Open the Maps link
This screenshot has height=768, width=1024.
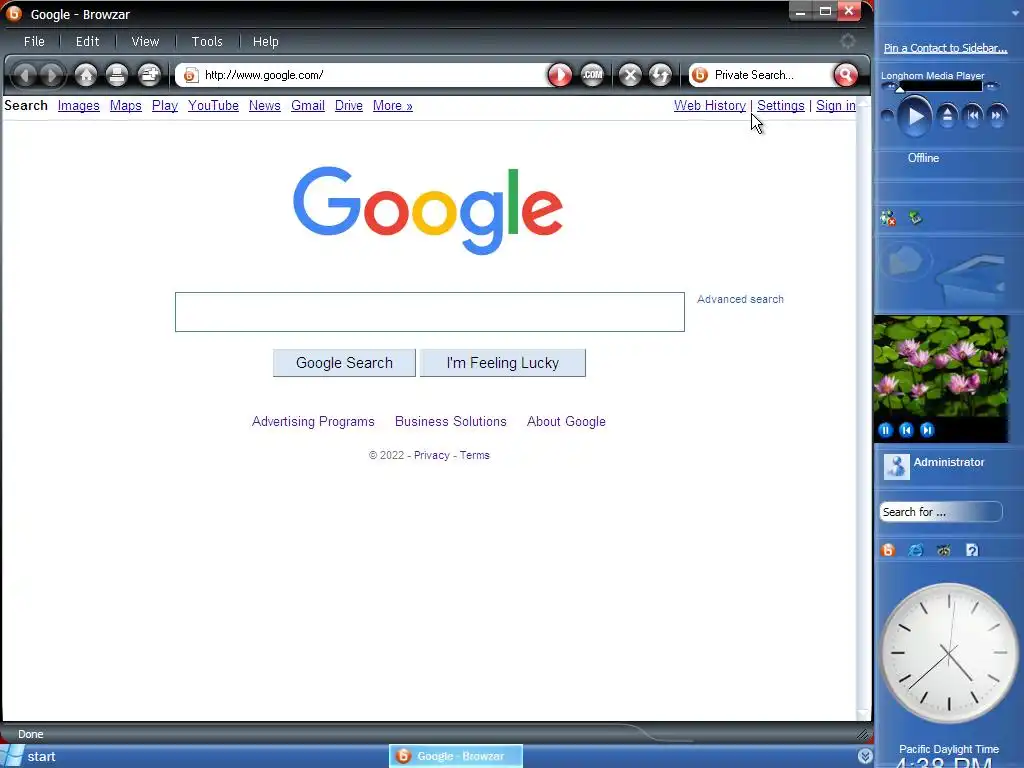pyautogui.click(x=125, y=106)
